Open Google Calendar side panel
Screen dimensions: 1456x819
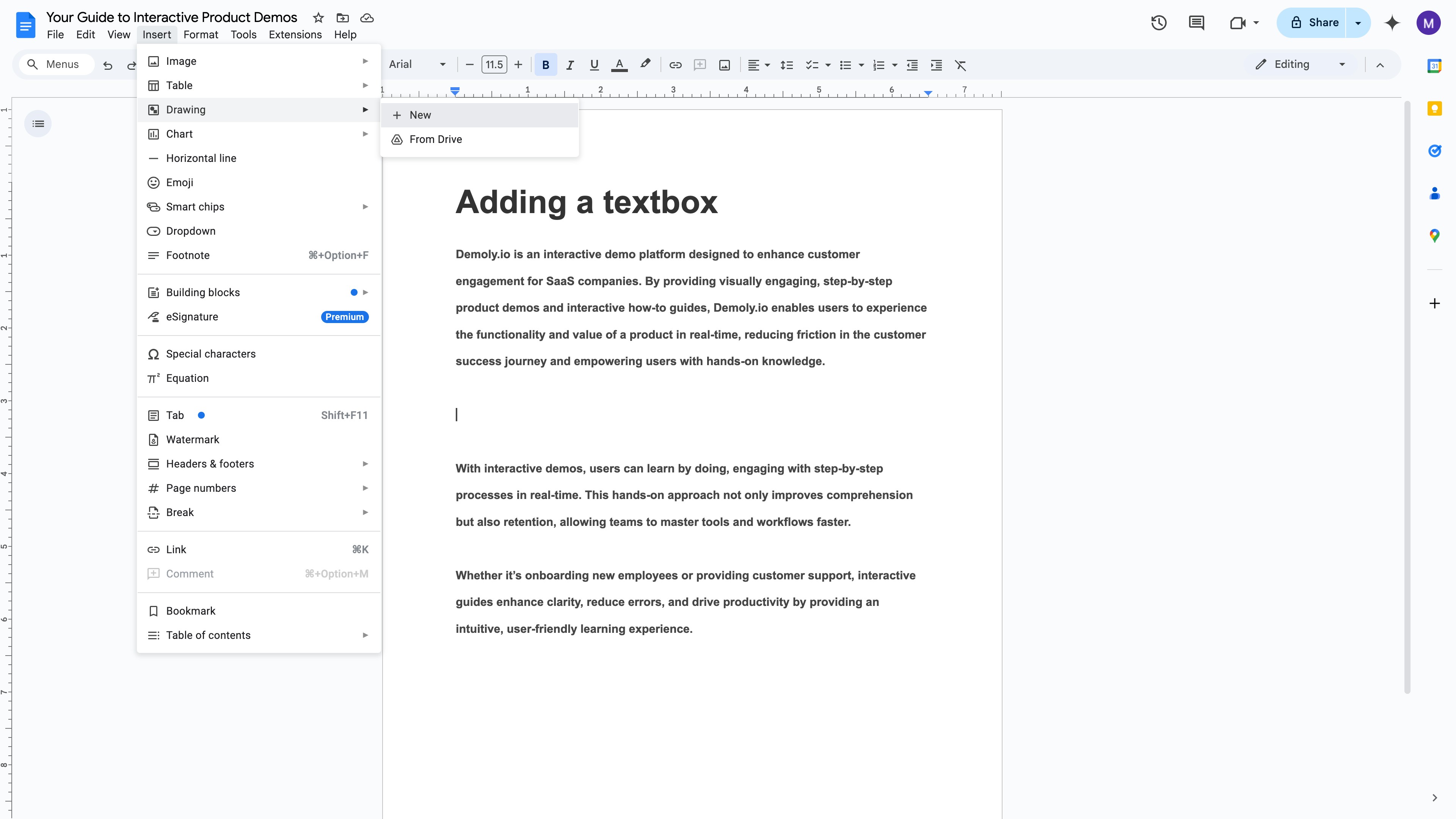(1434, 66)
